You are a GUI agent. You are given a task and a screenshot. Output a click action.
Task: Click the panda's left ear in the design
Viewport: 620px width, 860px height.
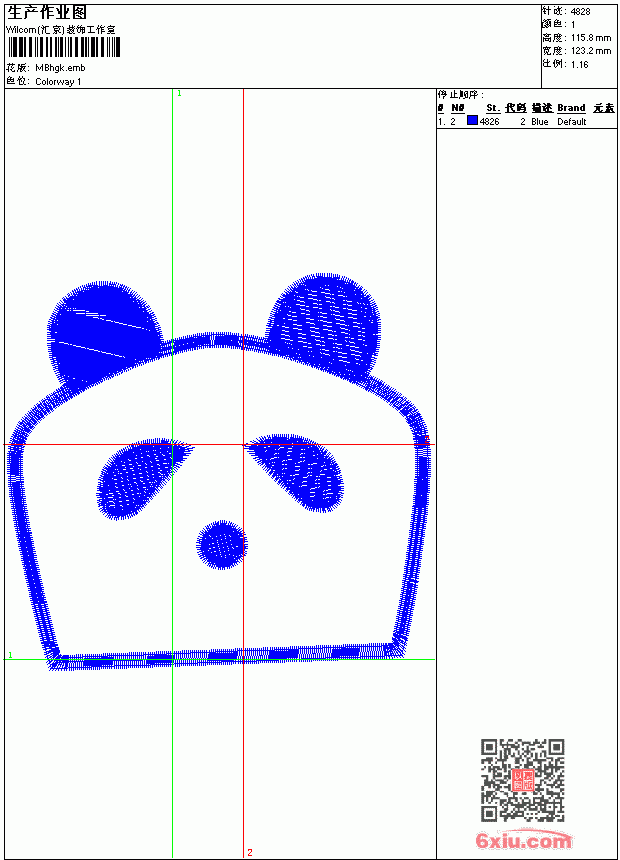pos(104,335)
